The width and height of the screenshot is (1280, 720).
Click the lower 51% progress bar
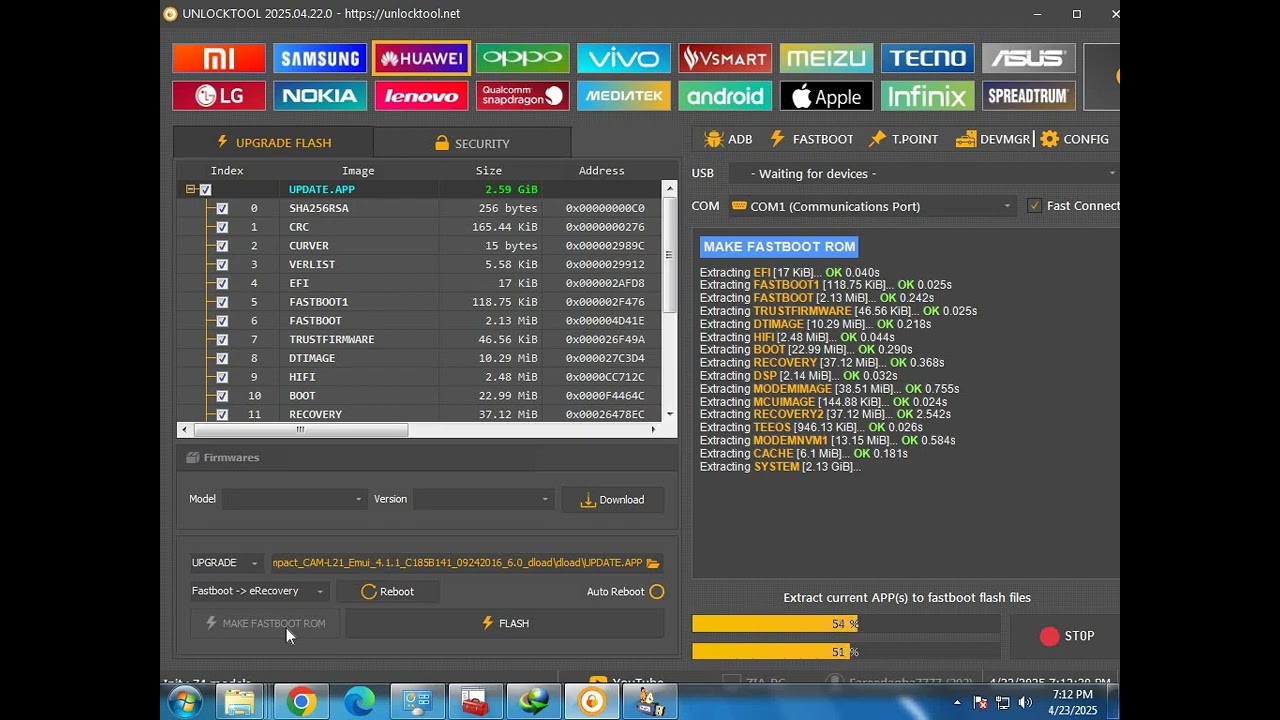click(846, 652)
